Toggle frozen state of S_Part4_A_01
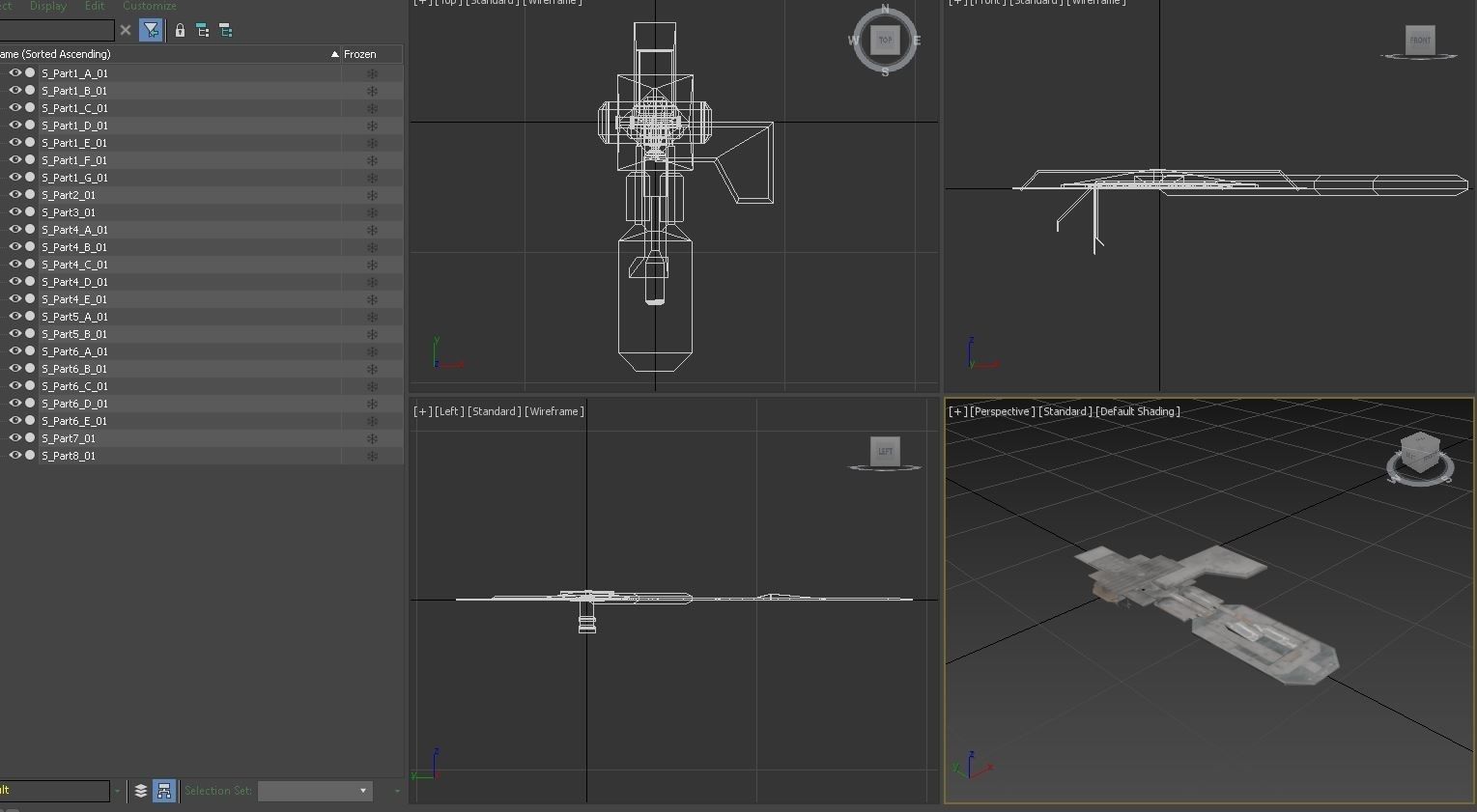 click(372, 230)
